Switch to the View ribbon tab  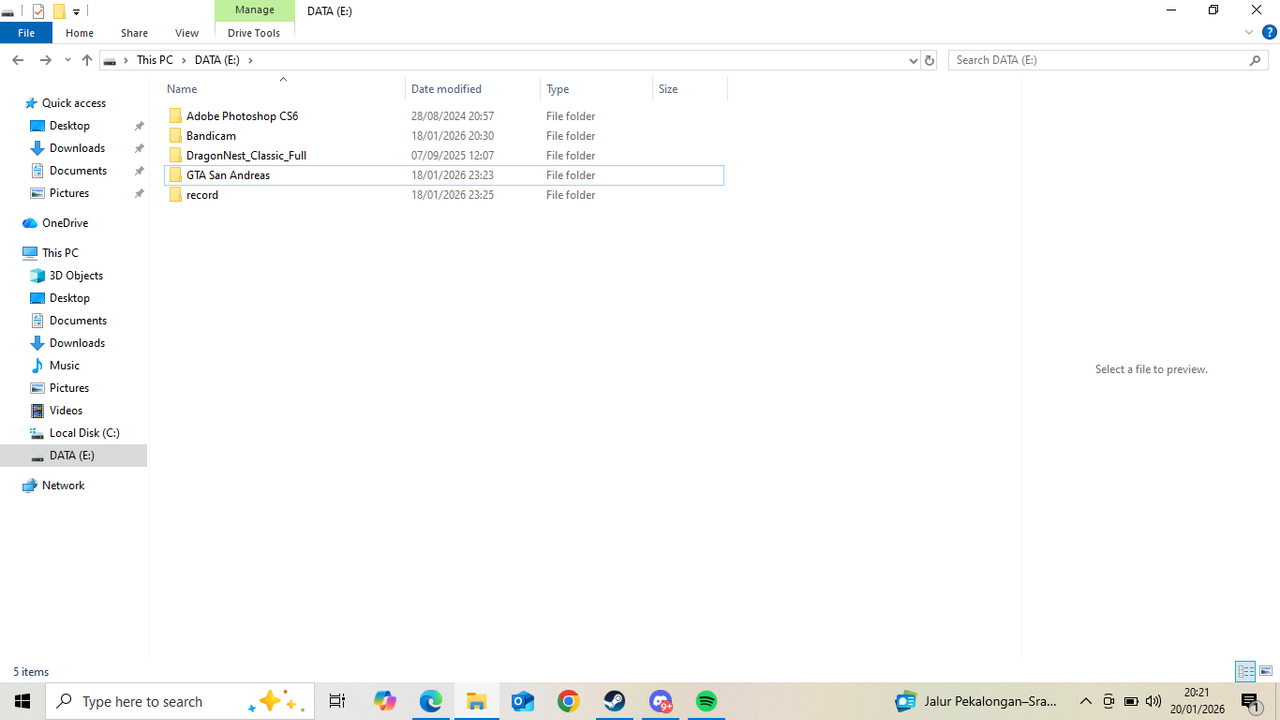(187, 33)
